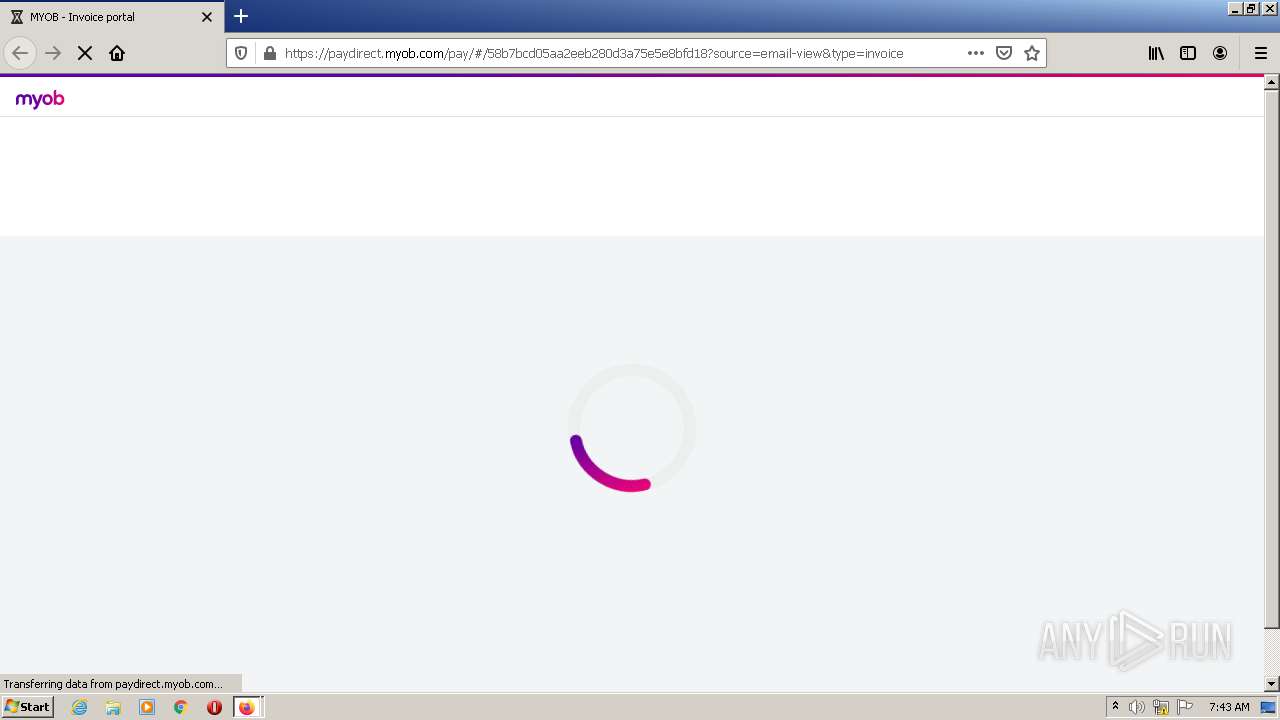Image resolution: width=1280 pixels, height=720 pixels.
Task: Click scrollbar down arrow
Action: pyautogui.click(x=1272, y=684)
